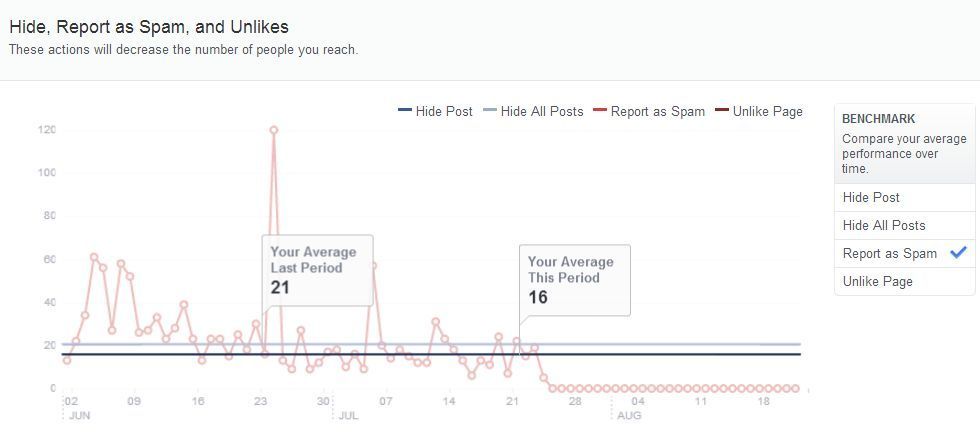Select Hide Post in the Benchmark panel
The width and height of the screenshot is (980, 432).
click(871, 198)
